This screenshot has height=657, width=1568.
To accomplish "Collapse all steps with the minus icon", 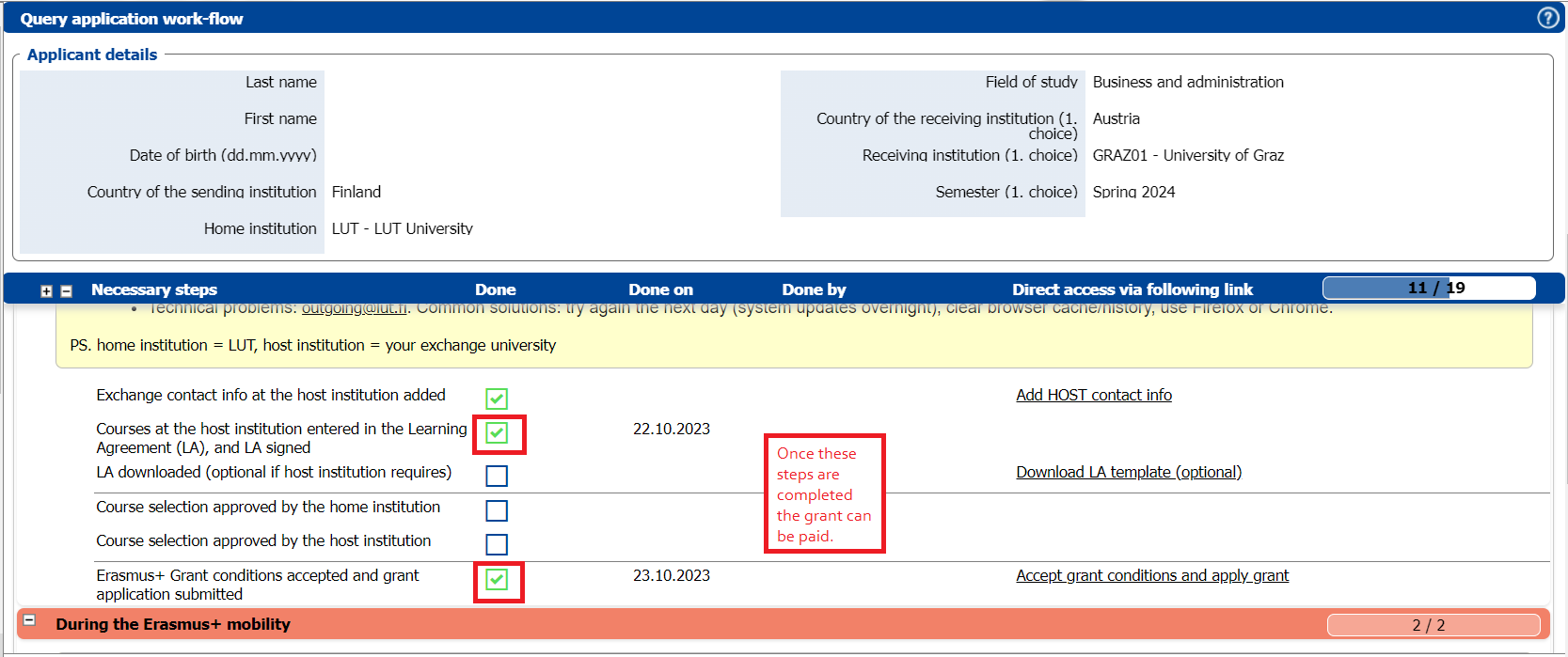I will (x=66, y=291).
